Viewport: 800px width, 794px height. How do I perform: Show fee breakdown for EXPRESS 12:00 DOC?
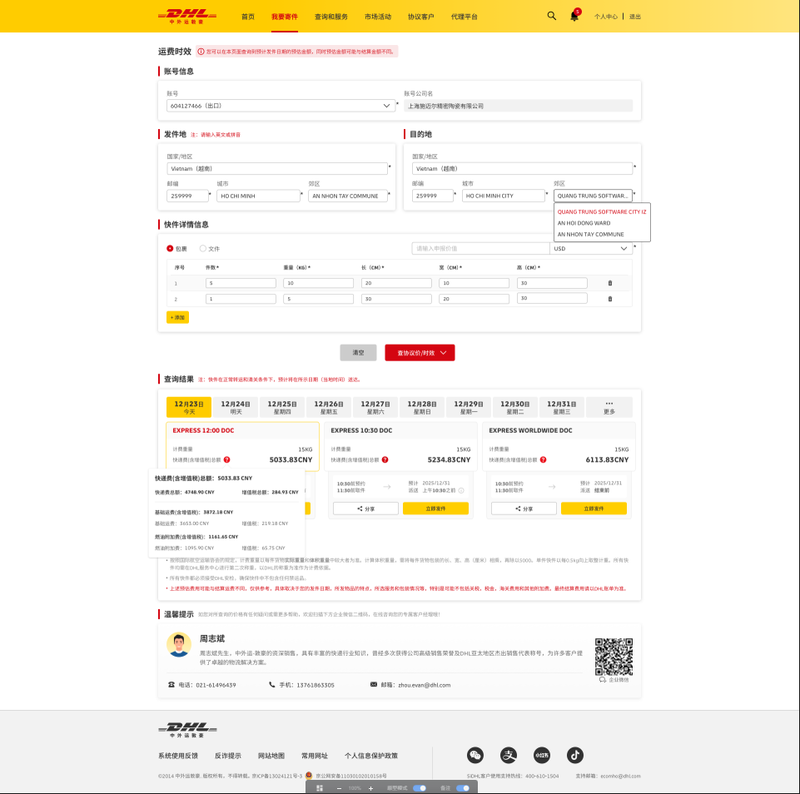227,460
